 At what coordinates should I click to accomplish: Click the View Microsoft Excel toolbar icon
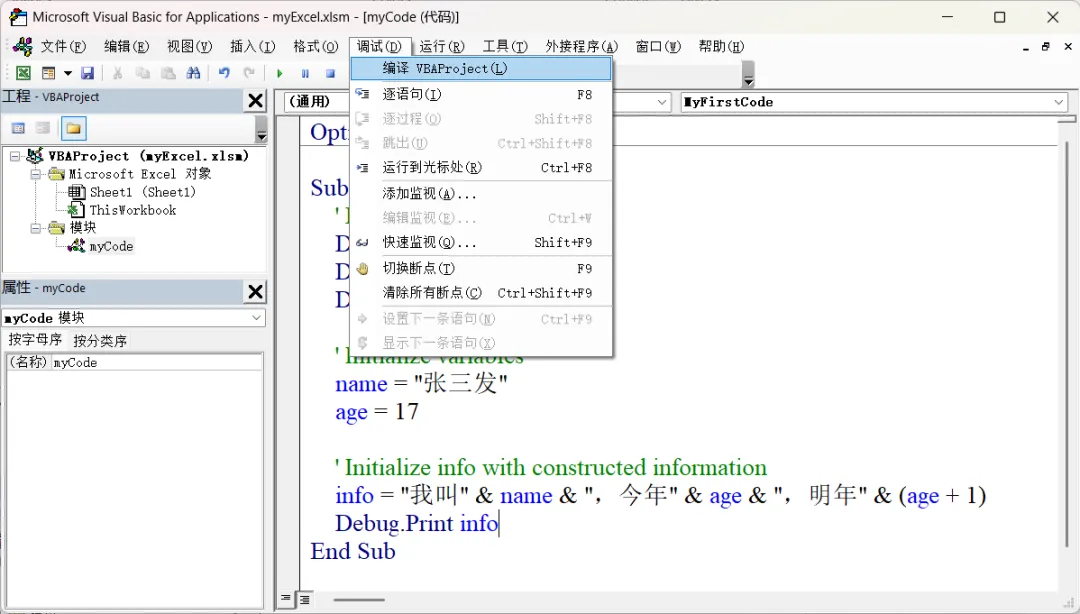pyautogui.click(x=23, y=72)
